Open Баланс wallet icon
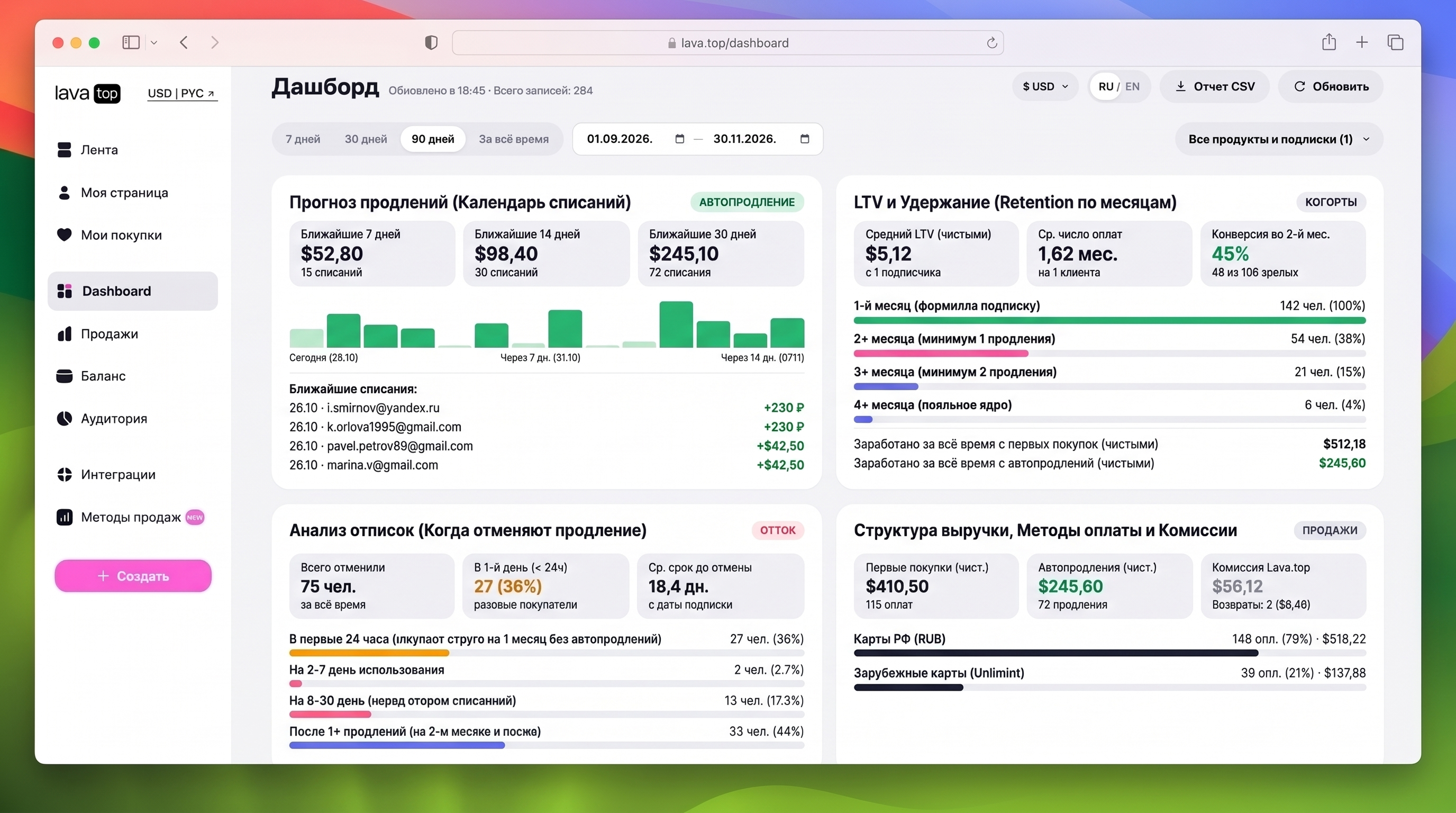The width and height of the screenshot is (1456, 813). (65, 376)
